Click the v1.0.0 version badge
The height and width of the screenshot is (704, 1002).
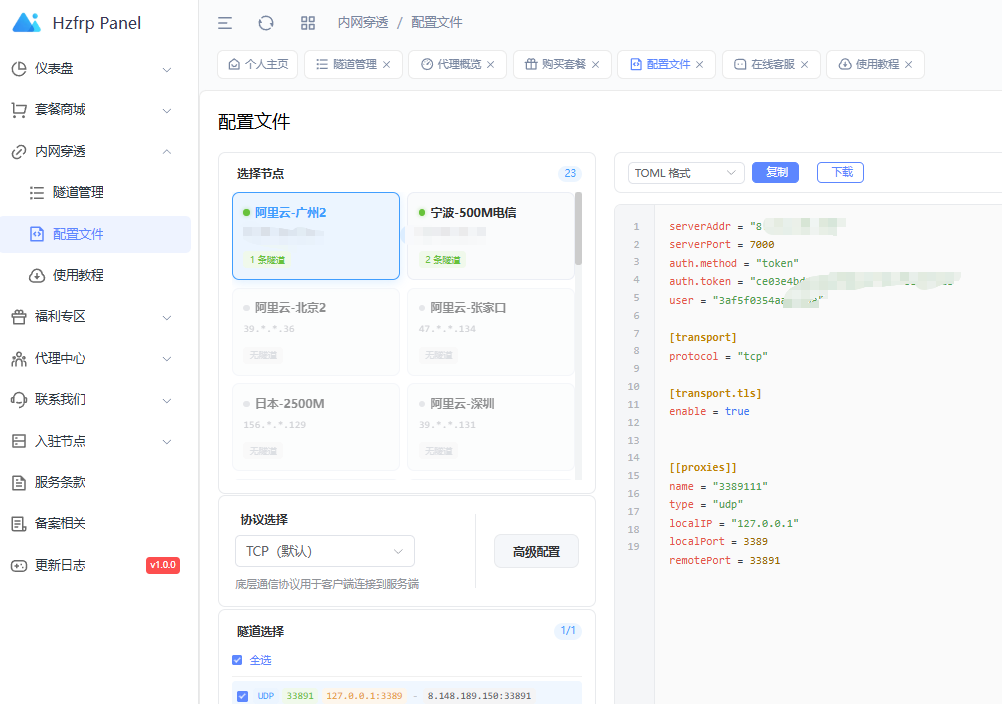point(163,565)
